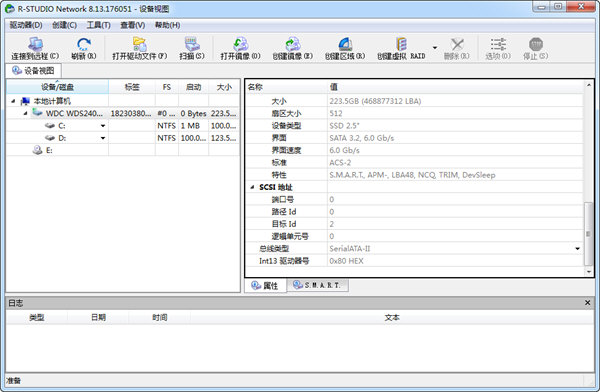Click the Delete (删除) toolbar icon

(457, 44)
